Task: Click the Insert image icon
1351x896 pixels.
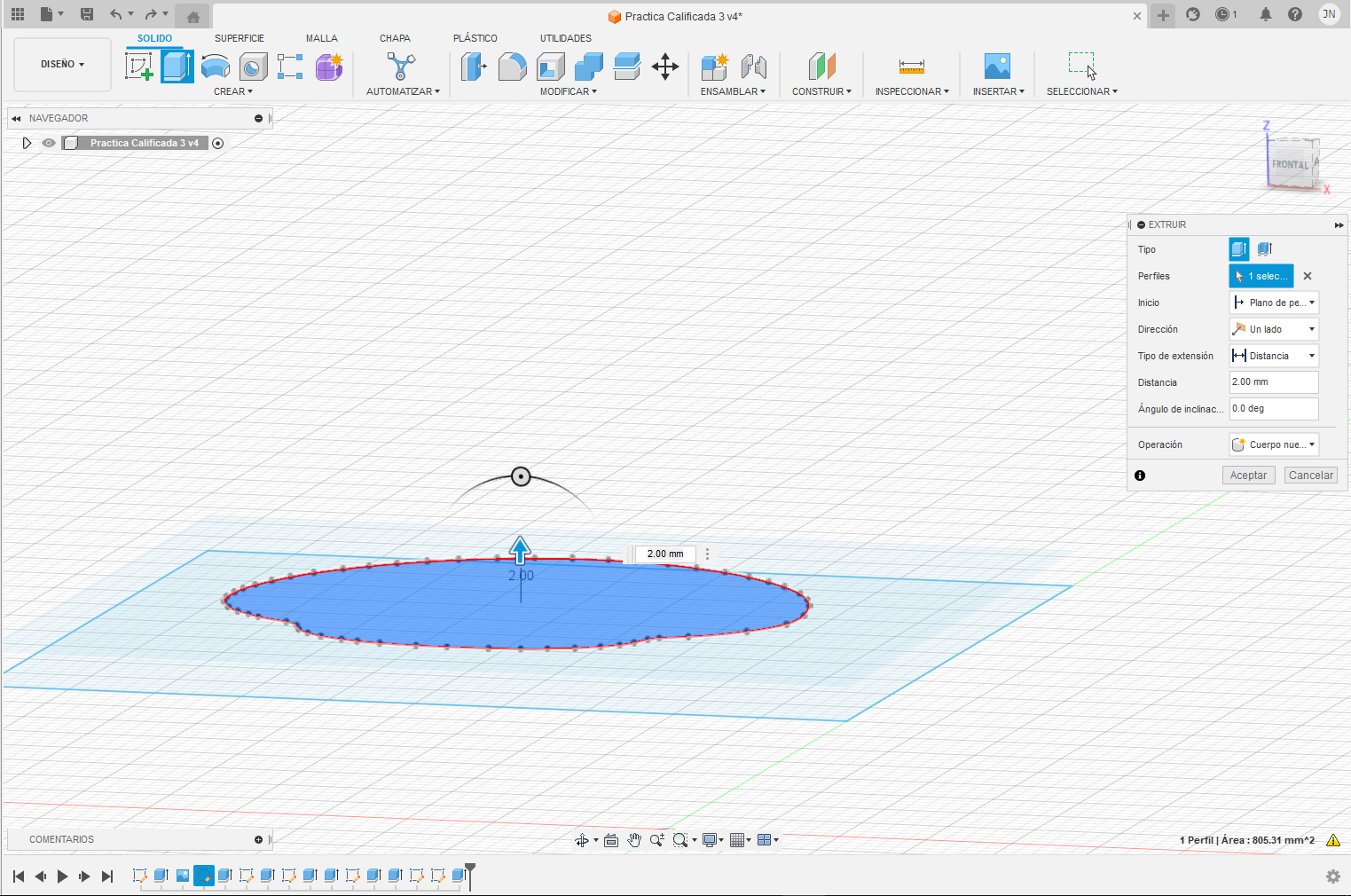Action: pyautogui.click(x=997, y=67)
